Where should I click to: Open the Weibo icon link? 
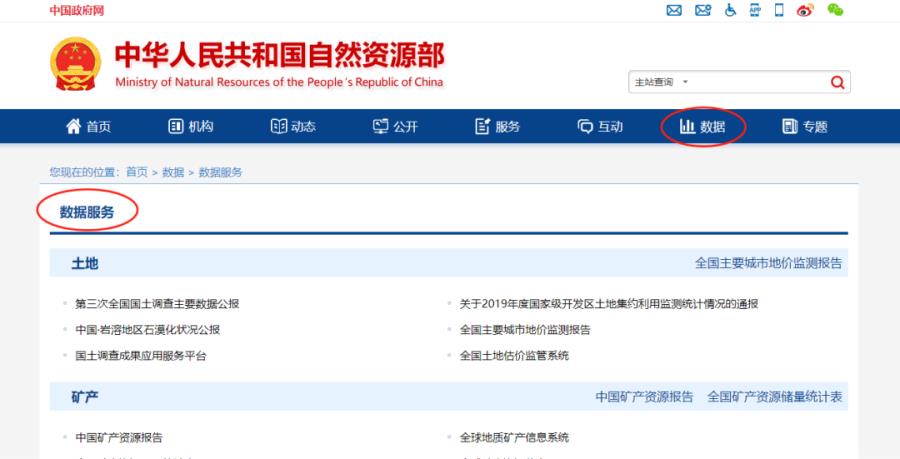[806, 10]
